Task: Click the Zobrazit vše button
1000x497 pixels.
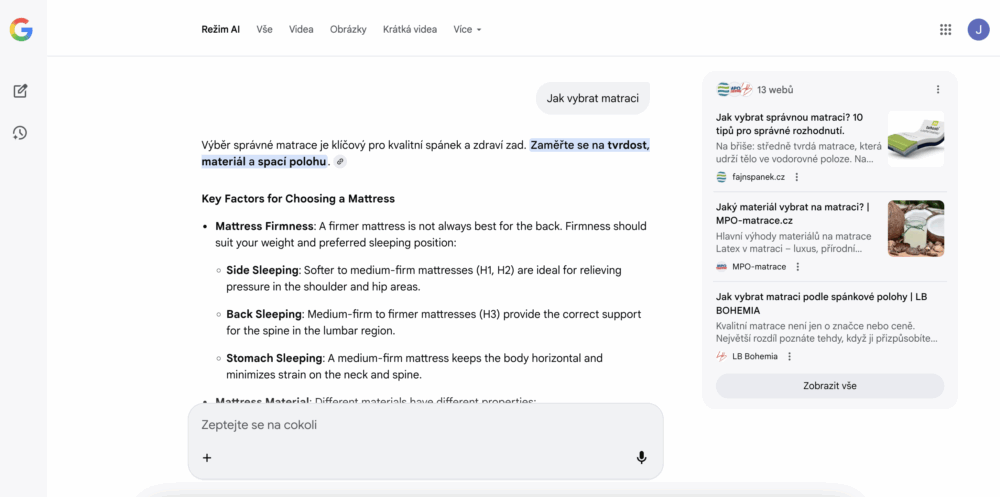Action: click(x=829, y=386)
